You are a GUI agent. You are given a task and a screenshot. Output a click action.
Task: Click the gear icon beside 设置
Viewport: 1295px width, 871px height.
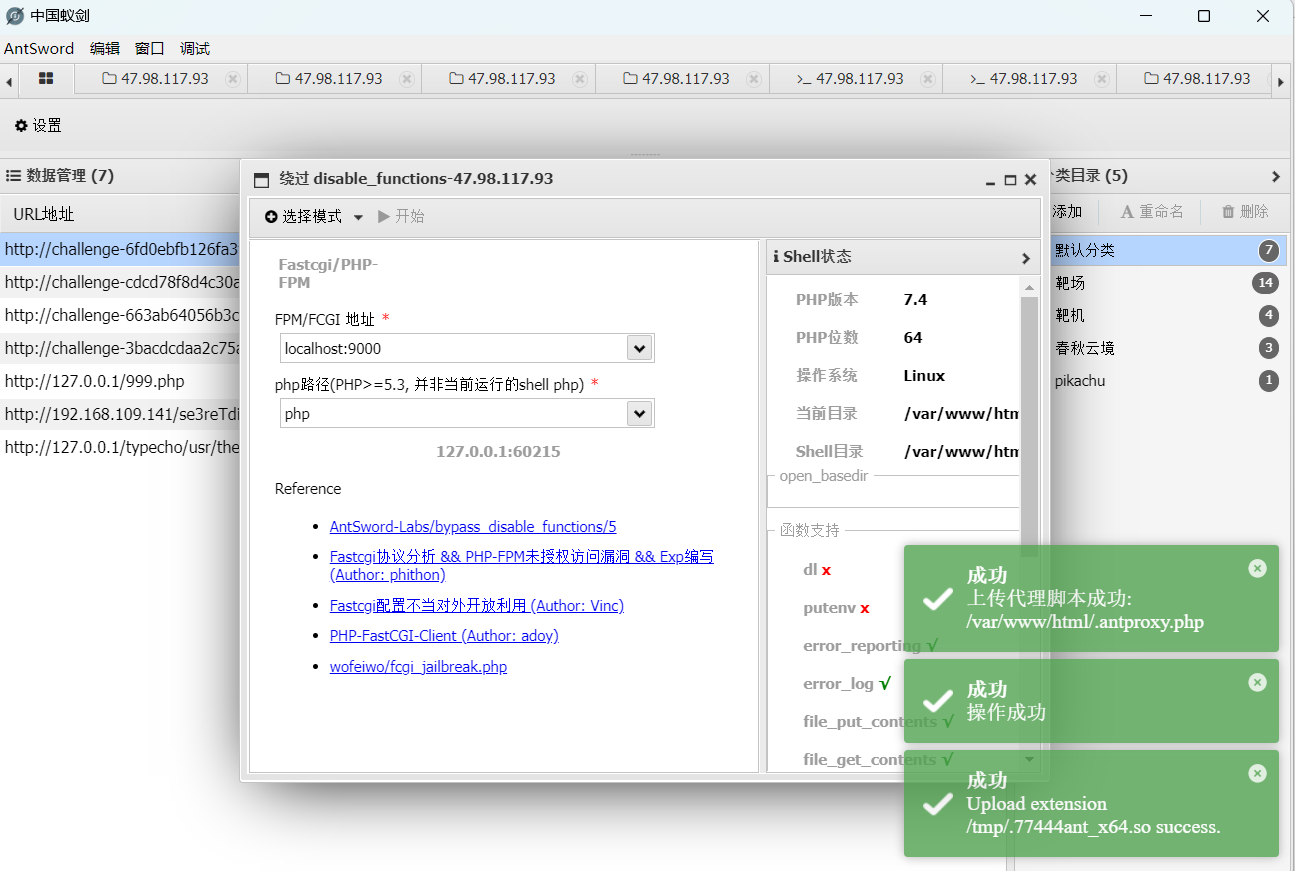click(21, 126)
